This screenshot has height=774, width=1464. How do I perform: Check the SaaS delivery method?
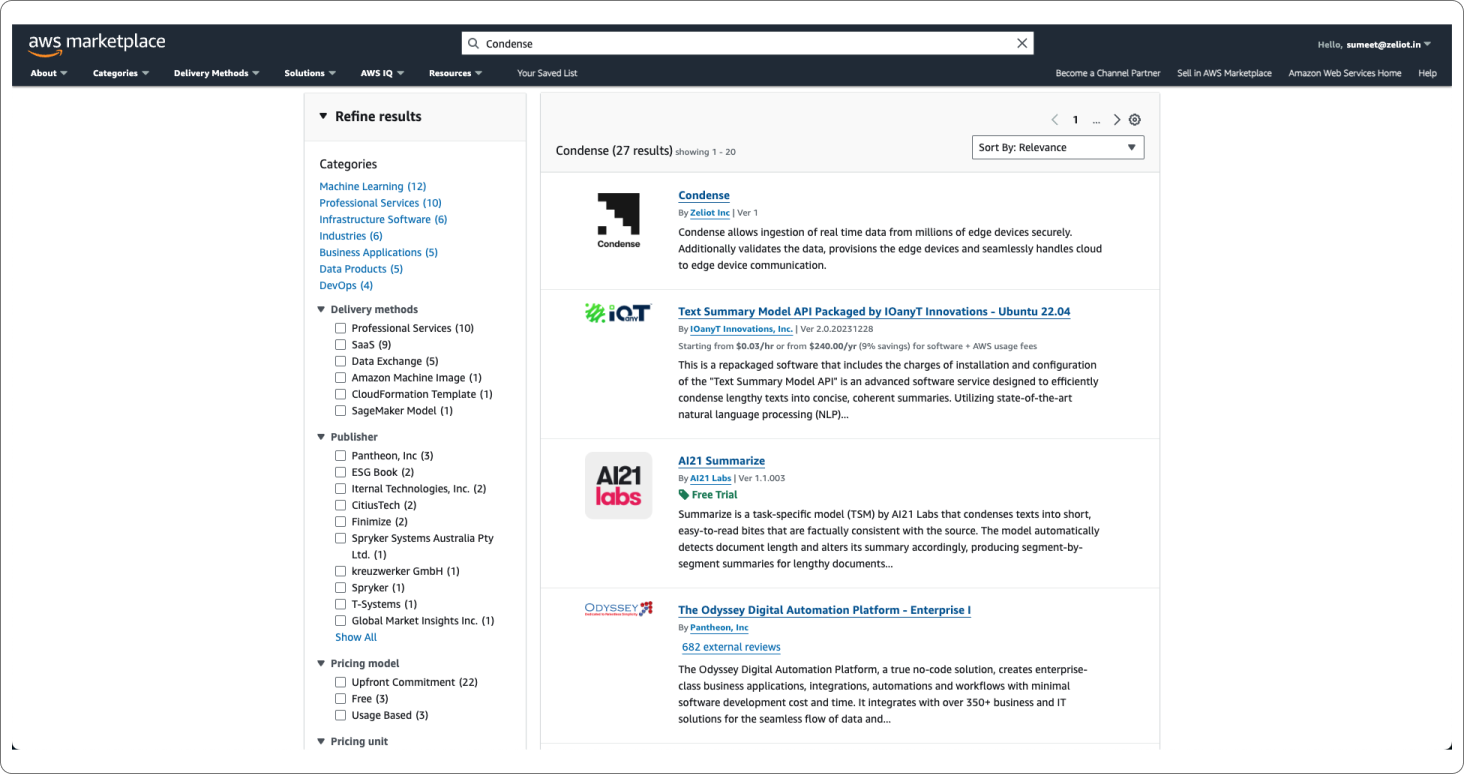coord(341,345)
